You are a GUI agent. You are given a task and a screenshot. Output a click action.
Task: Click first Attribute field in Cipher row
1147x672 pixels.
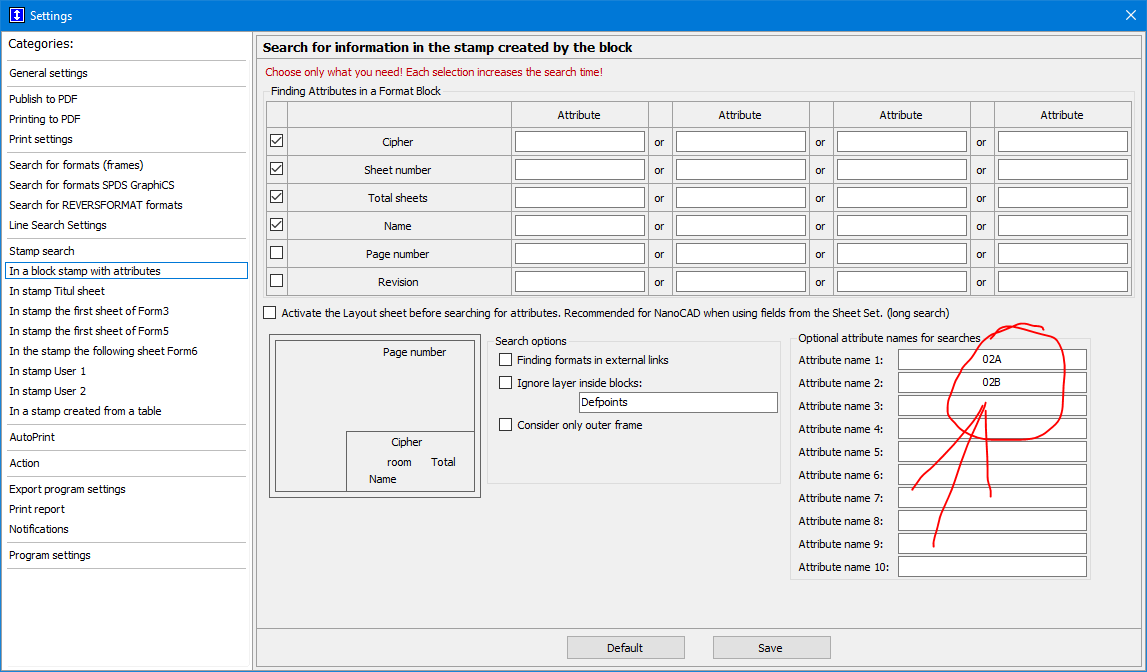[x=579, y=142]
